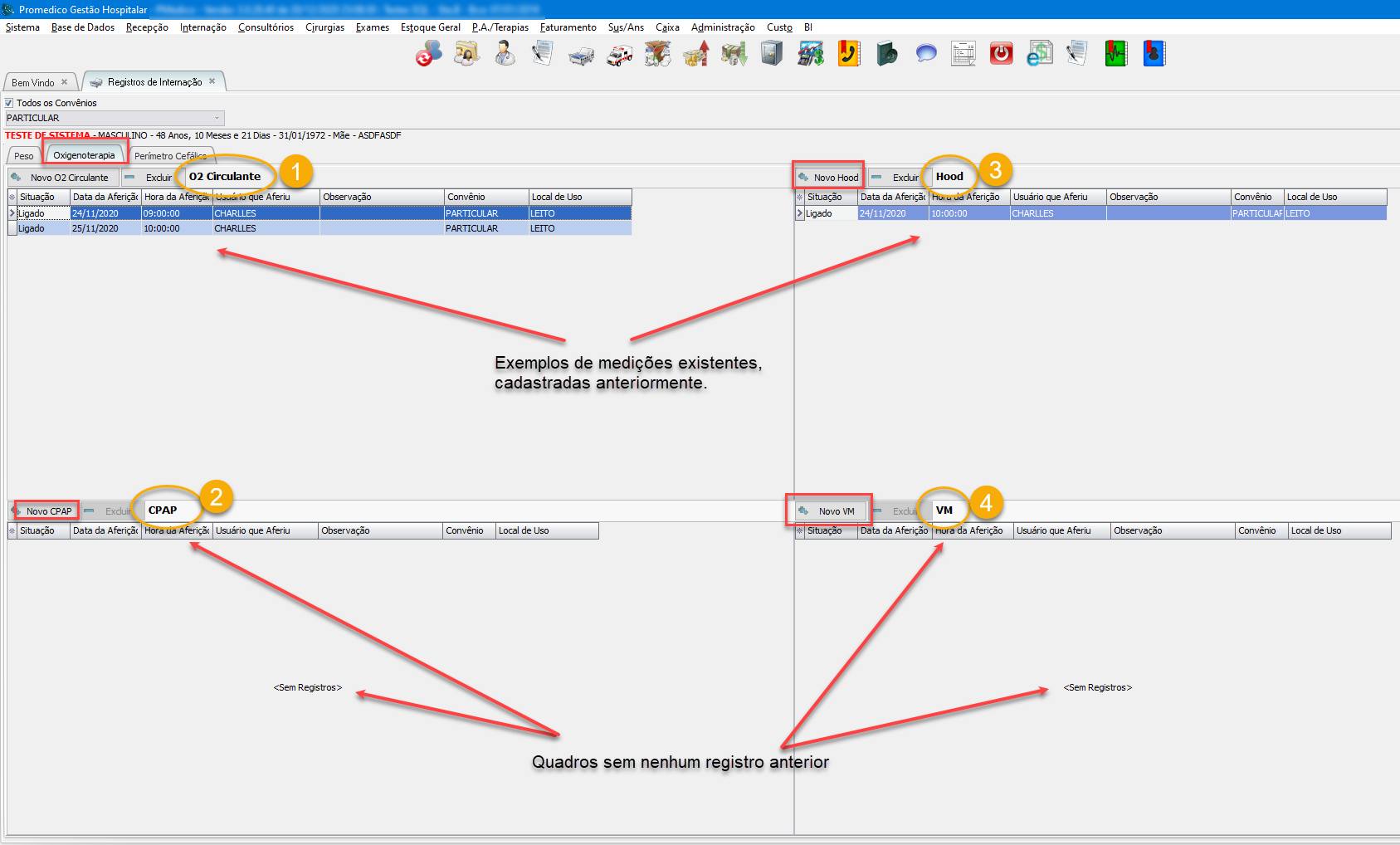Switch to the Perímetro Cefálico tab

coord(170,156)
